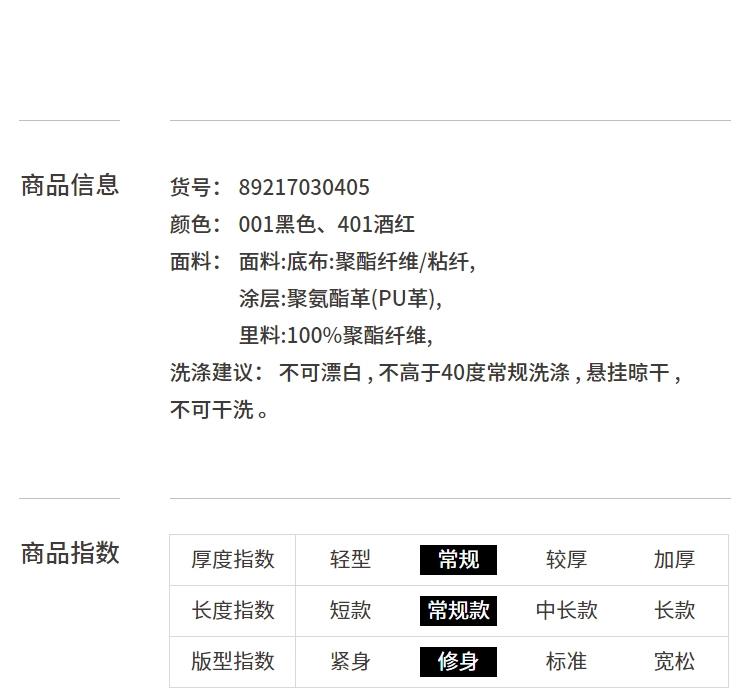Select 短款 length option

[x=350, y=610]
